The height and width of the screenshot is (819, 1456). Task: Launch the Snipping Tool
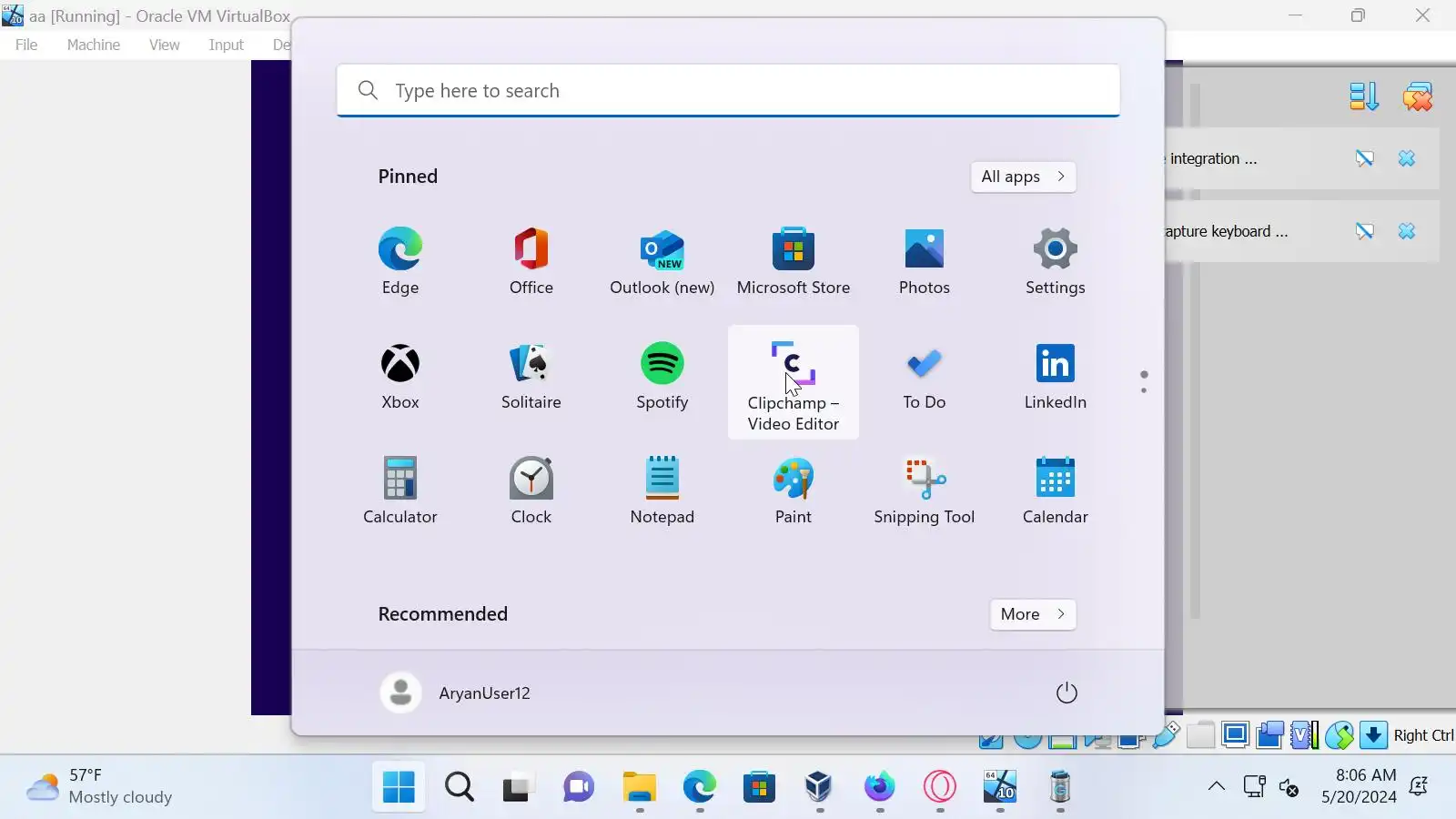click(x=925, y=491)
